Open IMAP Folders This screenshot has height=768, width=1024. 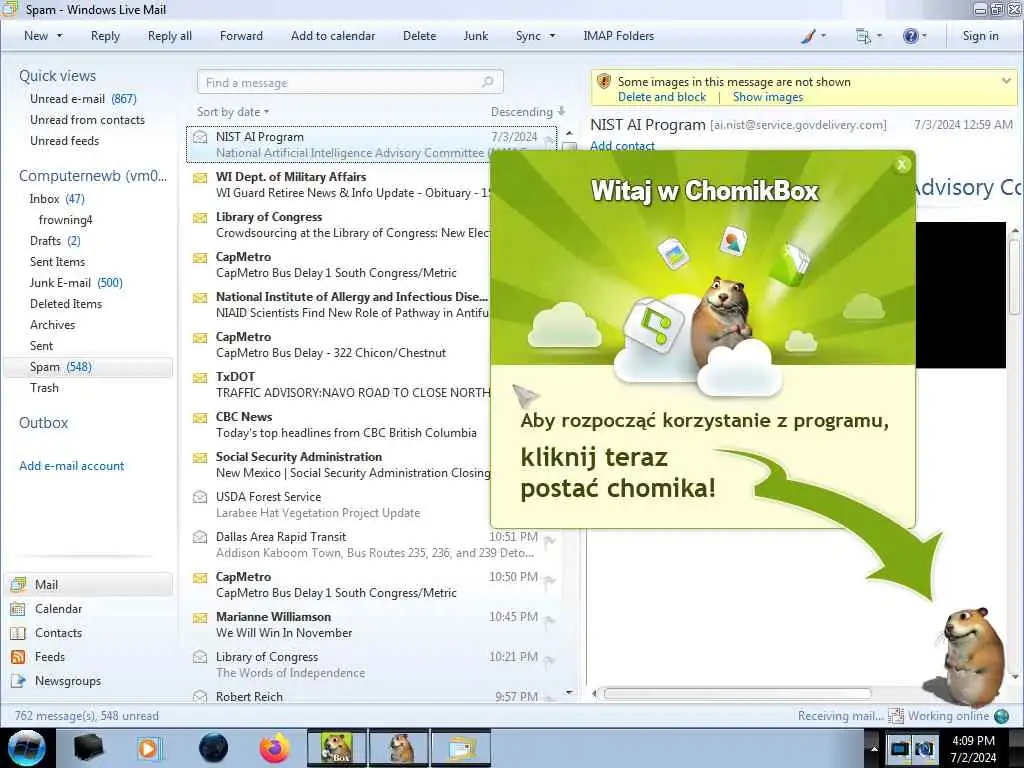(x=618, y=36)
